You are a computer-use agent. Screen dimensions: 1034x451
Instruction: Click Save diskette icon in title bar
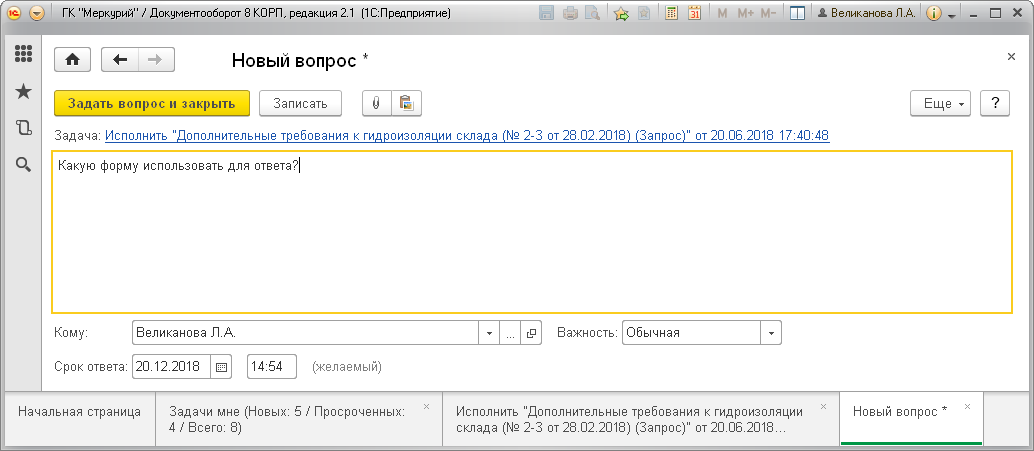coord(547,13)
